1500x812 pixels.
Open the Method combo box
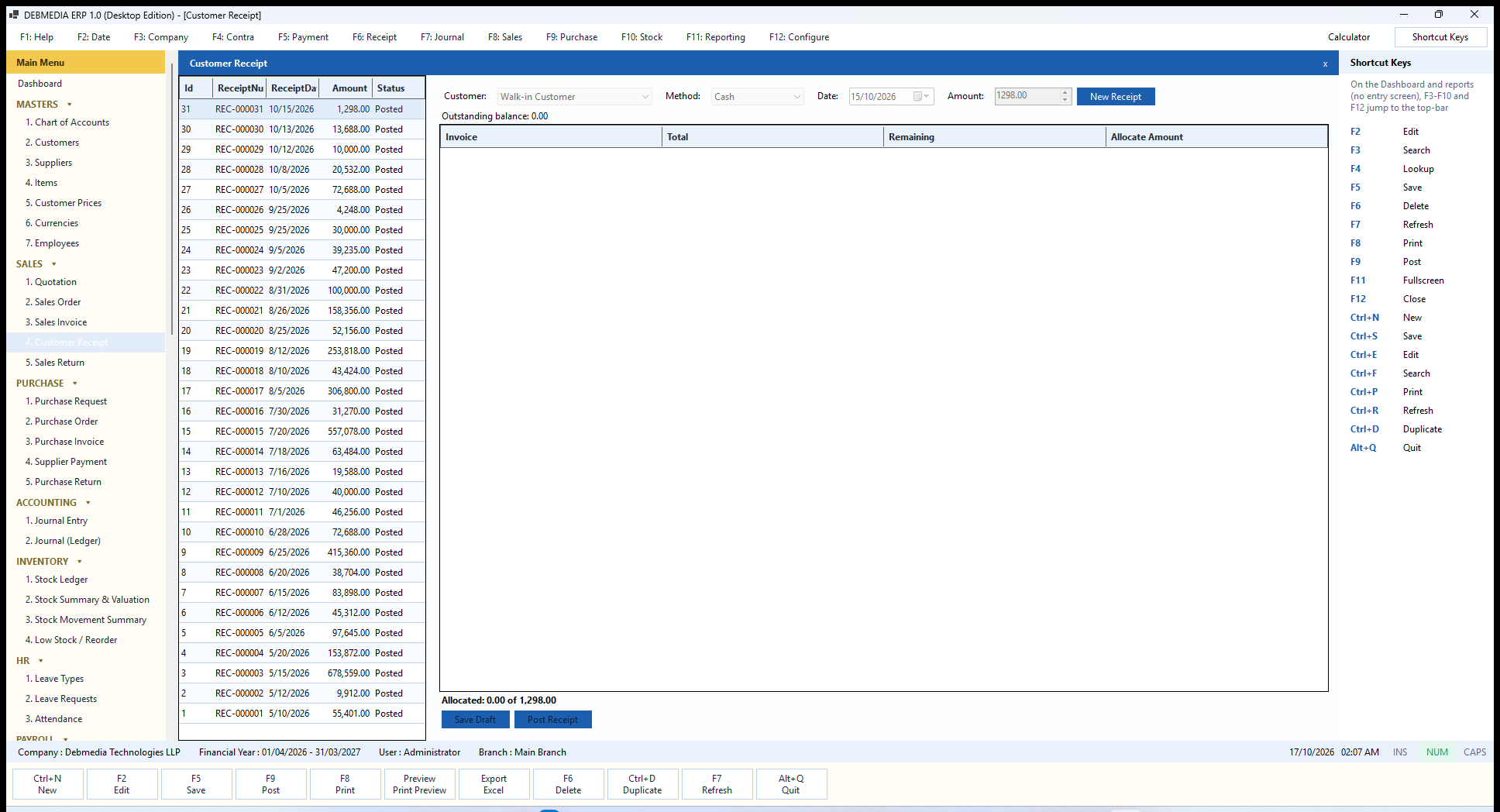click(758, 97)
